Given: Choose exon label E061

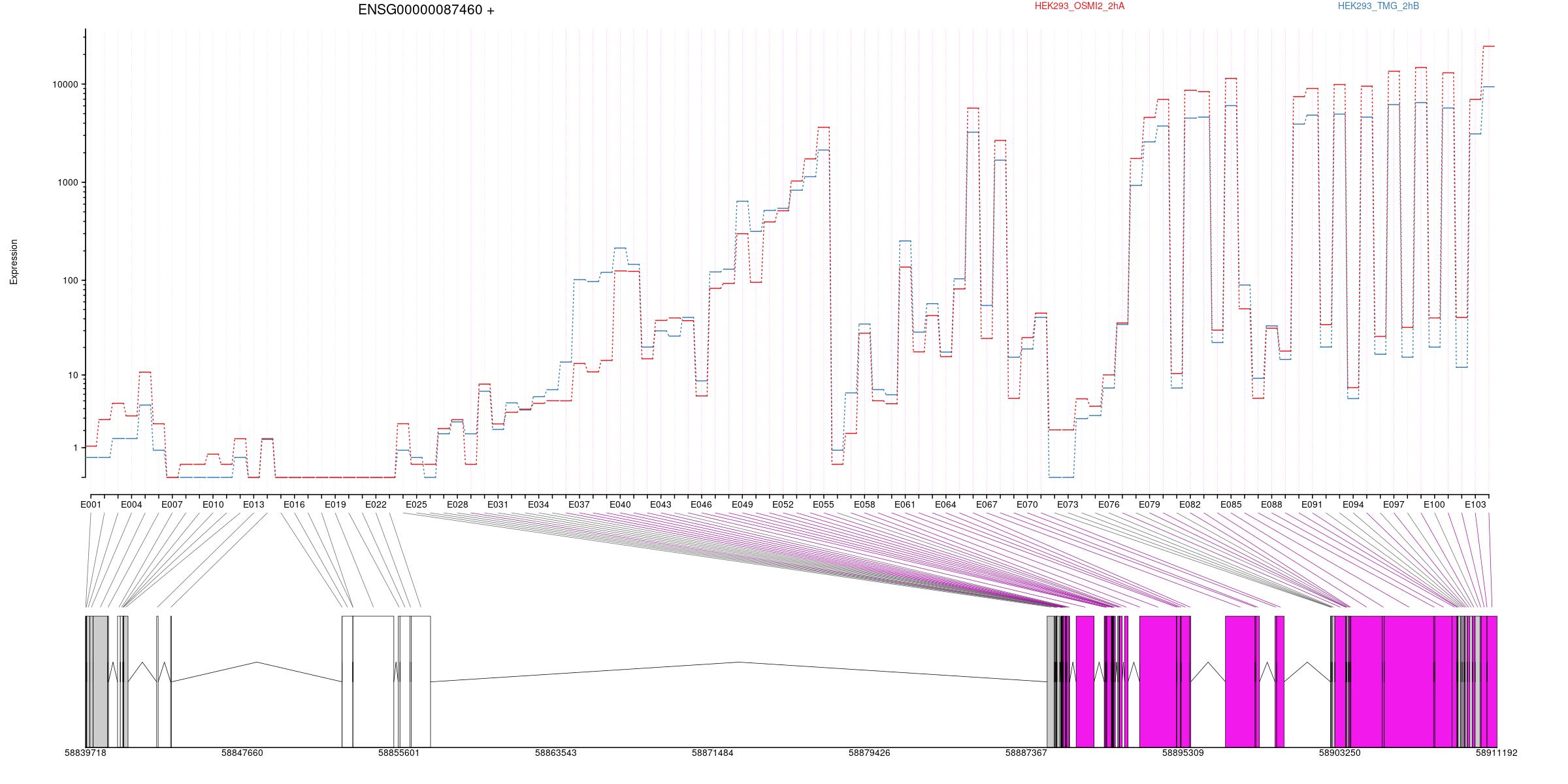Looking at the screenshot, I should (x=905, y=505).
